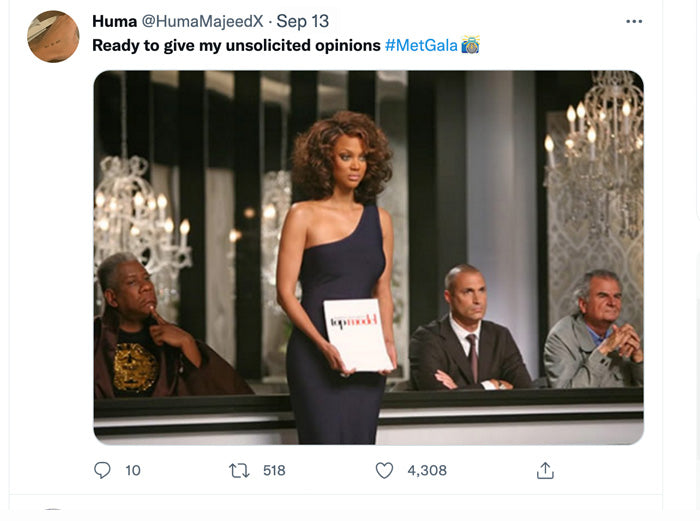Click the tweet text "Ready to give my unsolicited opinions"
The height and width of the screenshot is (521, 700).
click(236, 45)
